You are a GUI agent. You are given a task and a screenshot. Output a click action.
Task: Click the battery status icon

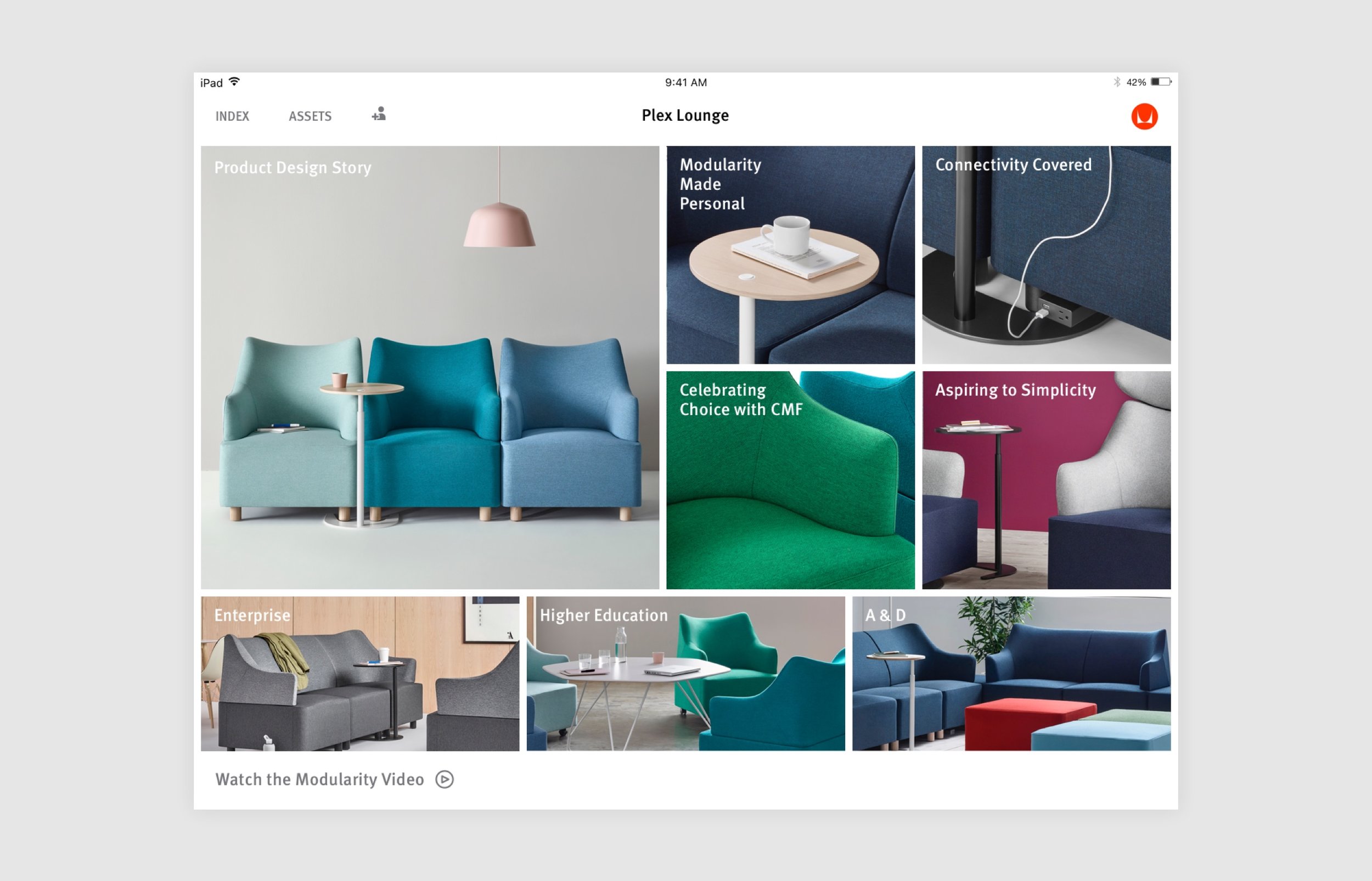[x=1161, y=82]
